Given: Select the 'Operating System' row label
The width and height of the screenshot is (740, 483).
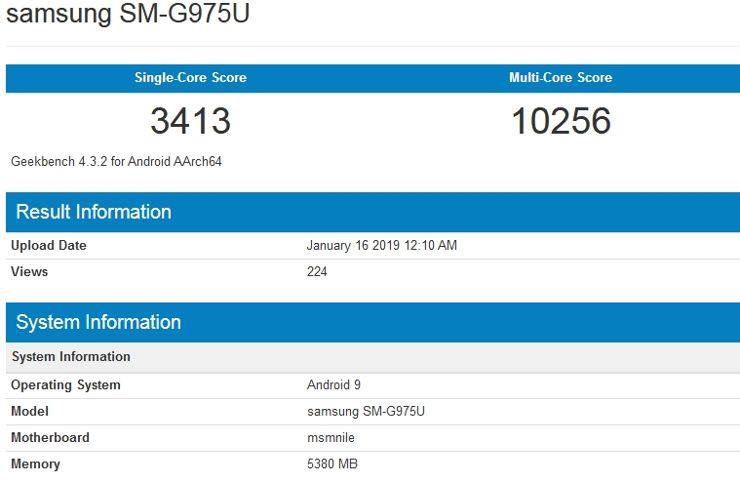Looking at the screenshot, I should (66, 385).
